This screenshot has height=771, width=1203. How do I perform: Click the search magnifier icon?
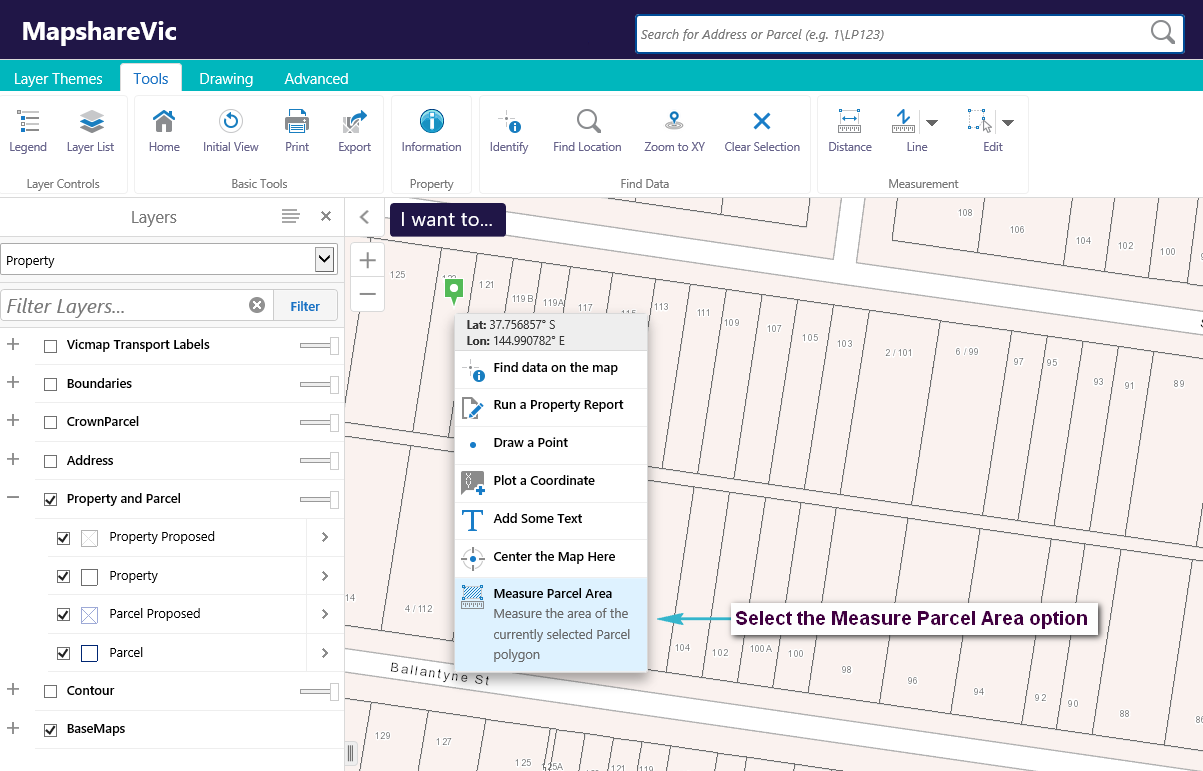1163,33
